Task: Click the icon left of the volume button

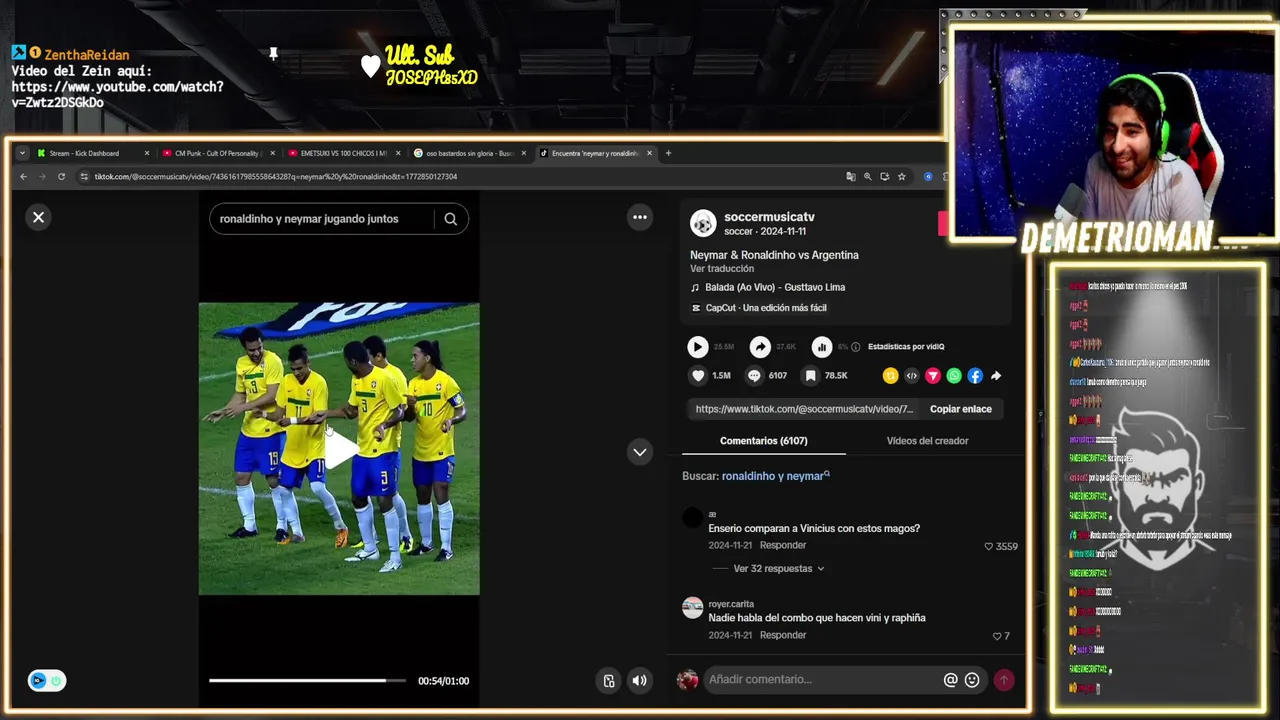Action: 609,681
